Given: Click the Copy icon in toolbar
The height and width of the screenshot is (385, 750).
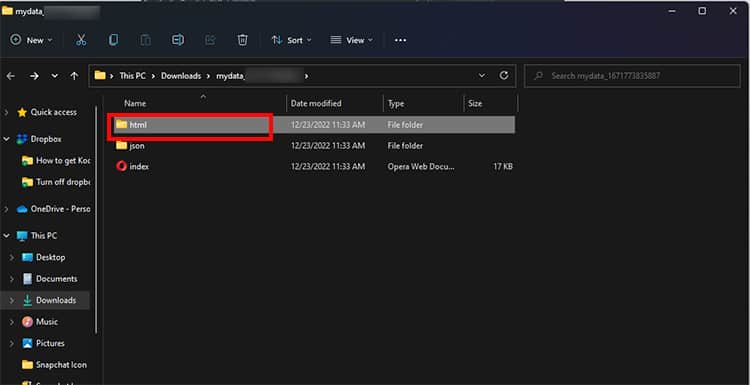Looking at the screenshot, I should click(113, 40).
